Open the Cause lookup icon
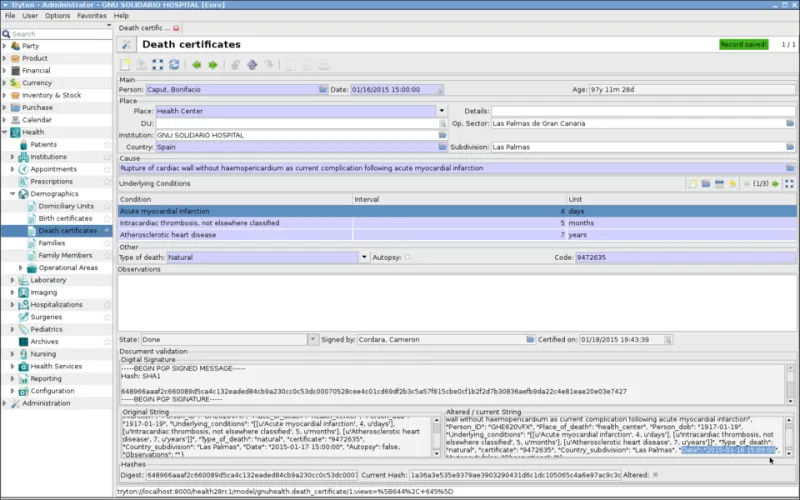This screenshot has height=500, width=800. pyautogui.click(x=790, y=168)
